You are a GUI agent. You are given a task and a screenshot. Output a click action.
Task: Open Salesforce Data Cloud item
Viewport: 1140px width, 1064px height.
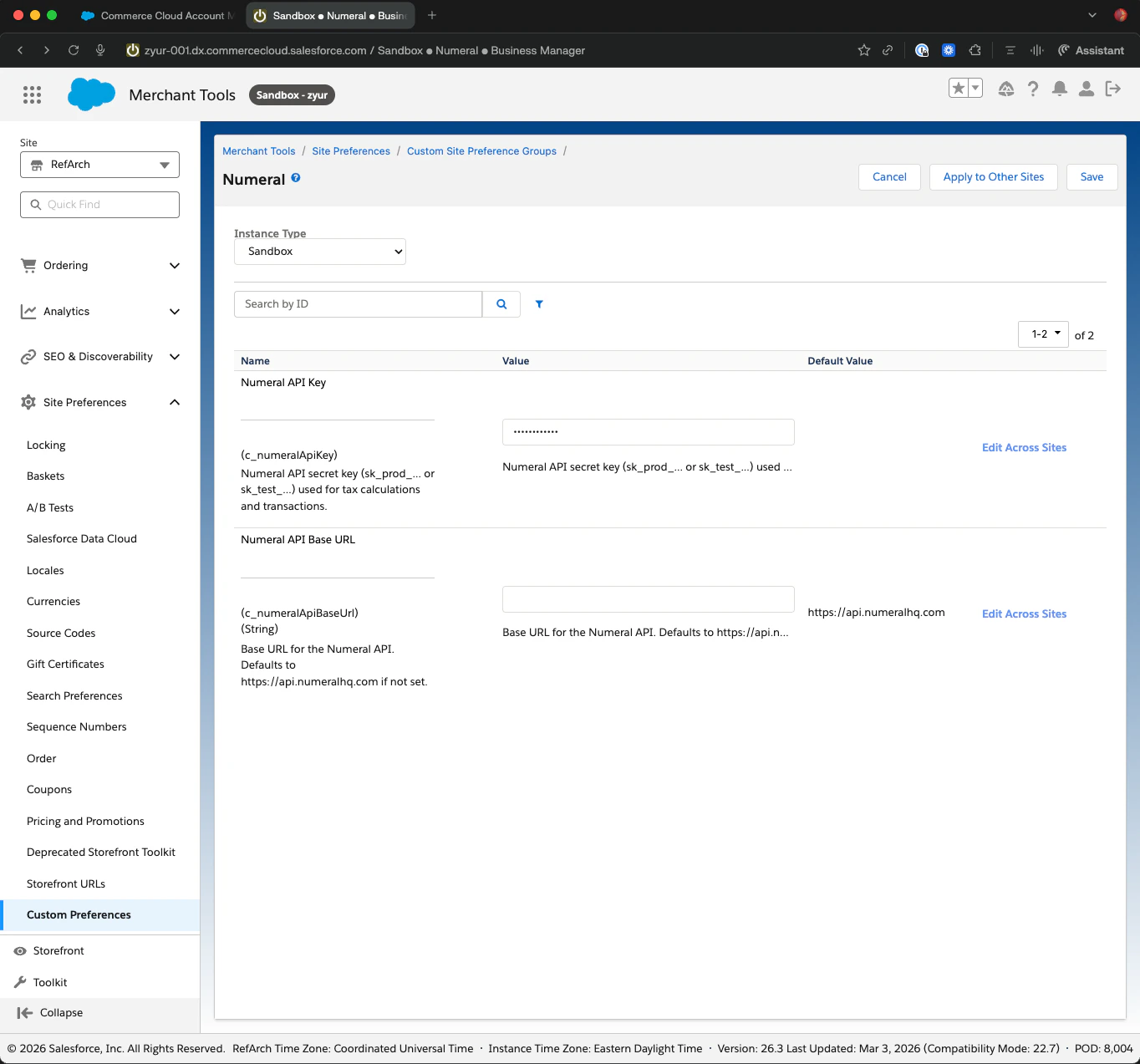(x=82, y=539)
